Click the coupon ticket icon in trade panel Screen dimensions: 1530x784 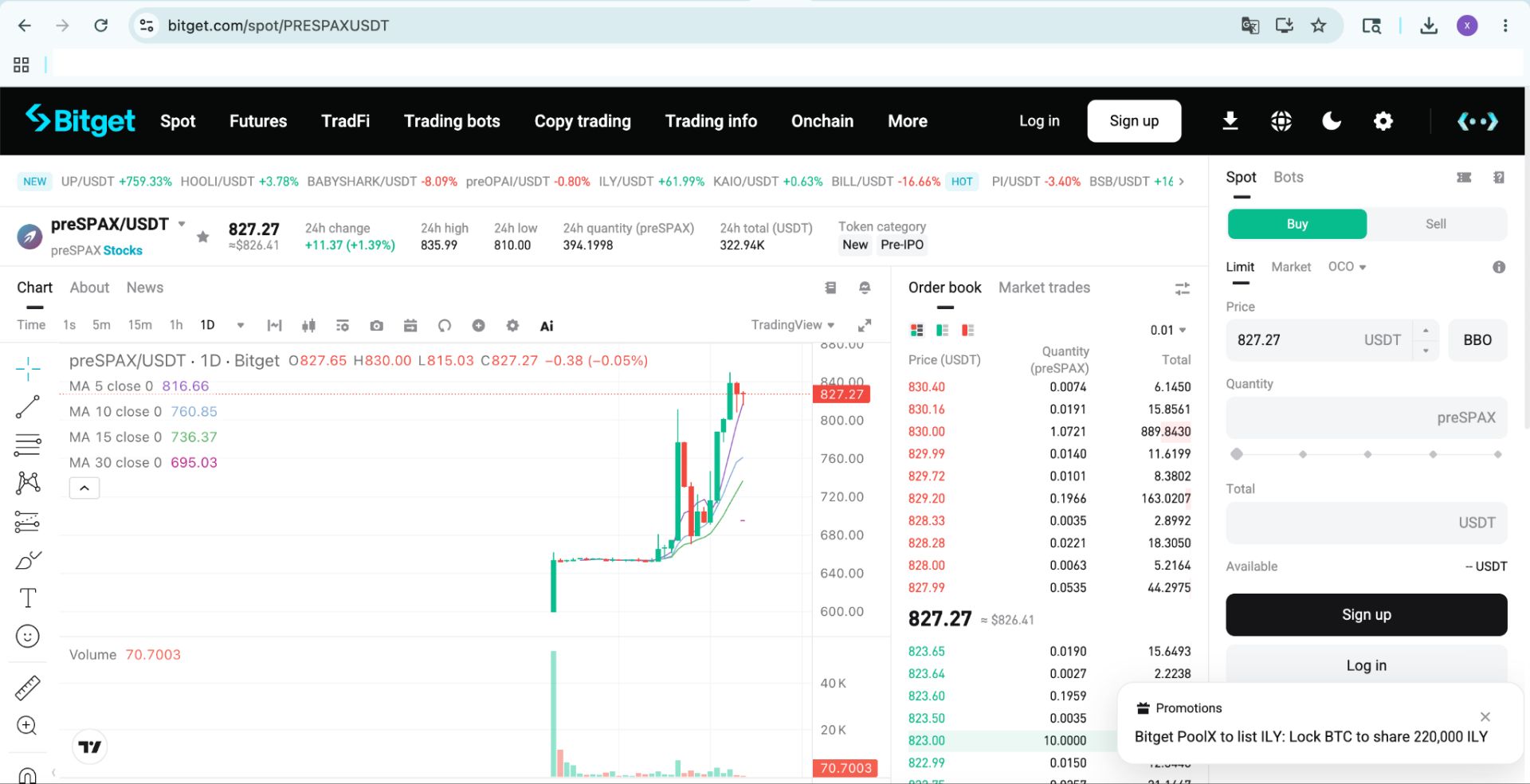tap(1464, 178)
